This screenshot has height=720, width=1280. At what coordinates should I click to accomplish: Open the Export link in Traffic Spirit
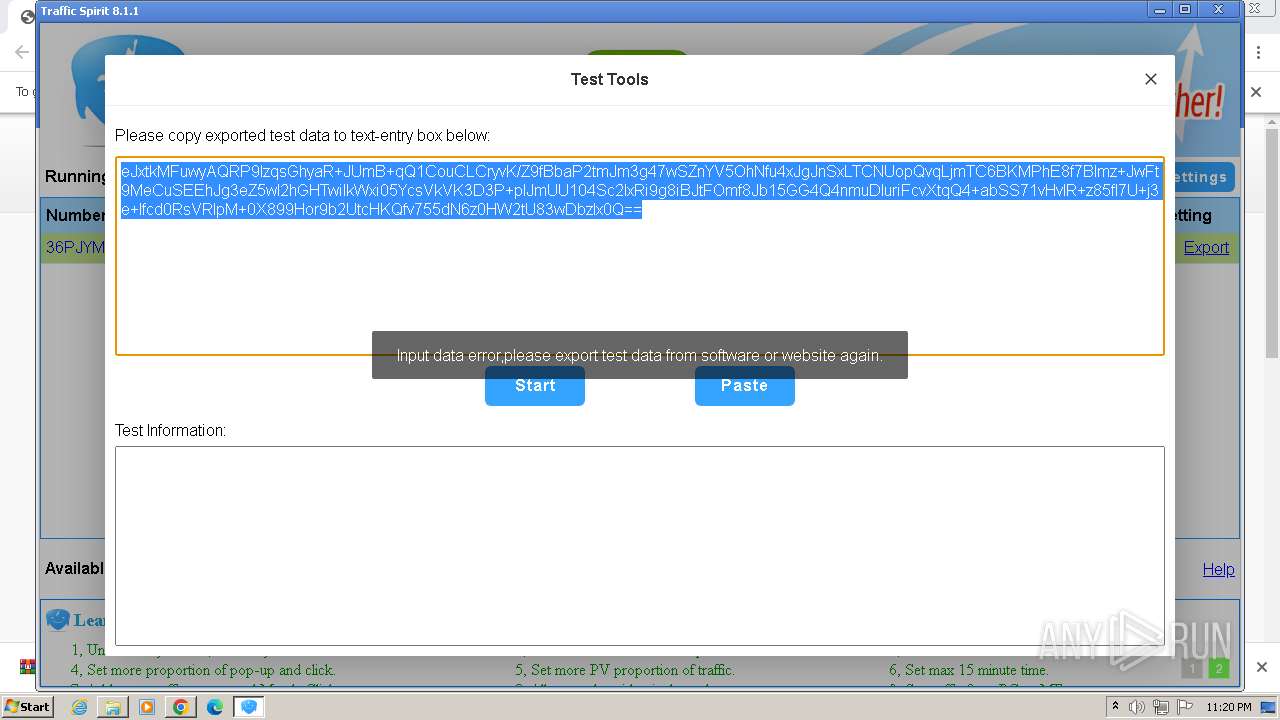1206,248
